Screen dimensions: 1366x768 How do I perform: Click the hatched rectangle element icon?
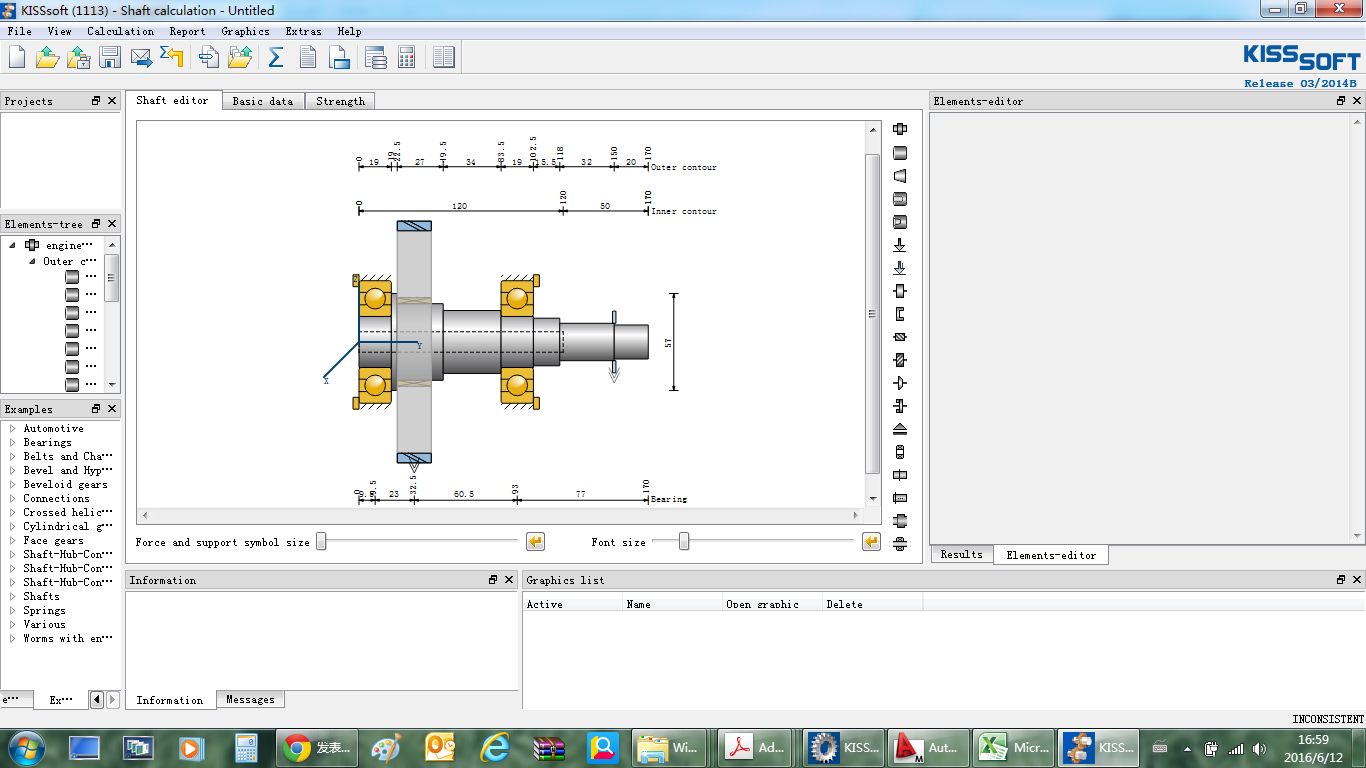click(x=900, y=337)
